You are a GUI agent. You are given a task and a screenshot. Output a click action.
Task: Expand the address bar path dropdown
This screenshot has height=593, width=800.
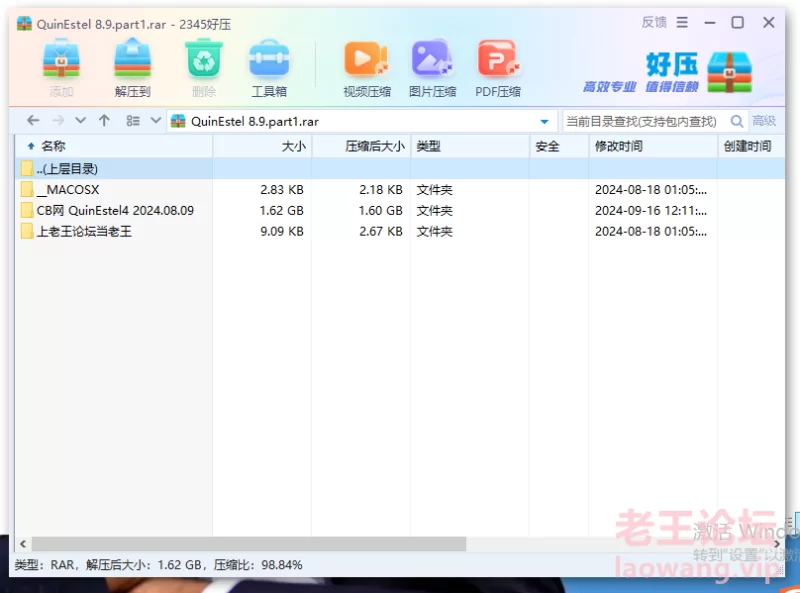[544, 121]
